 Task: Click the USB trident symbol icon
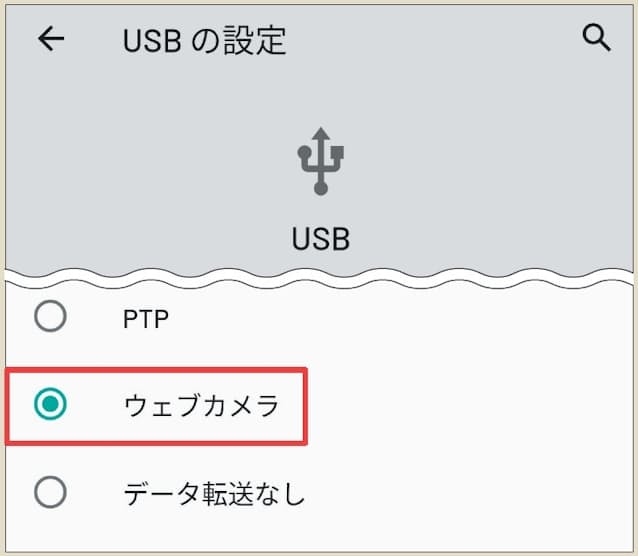(x=320, y=160)
